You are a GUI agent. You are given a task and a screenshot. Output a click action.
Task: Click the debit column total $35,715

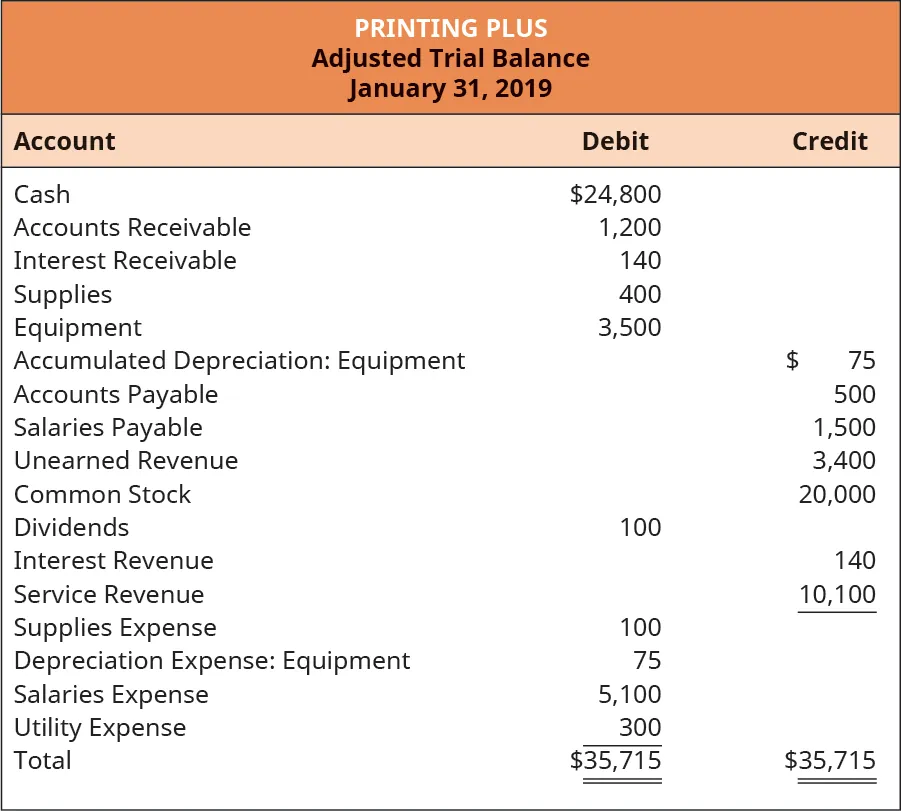pyautogui.click(x=615, y=761)
